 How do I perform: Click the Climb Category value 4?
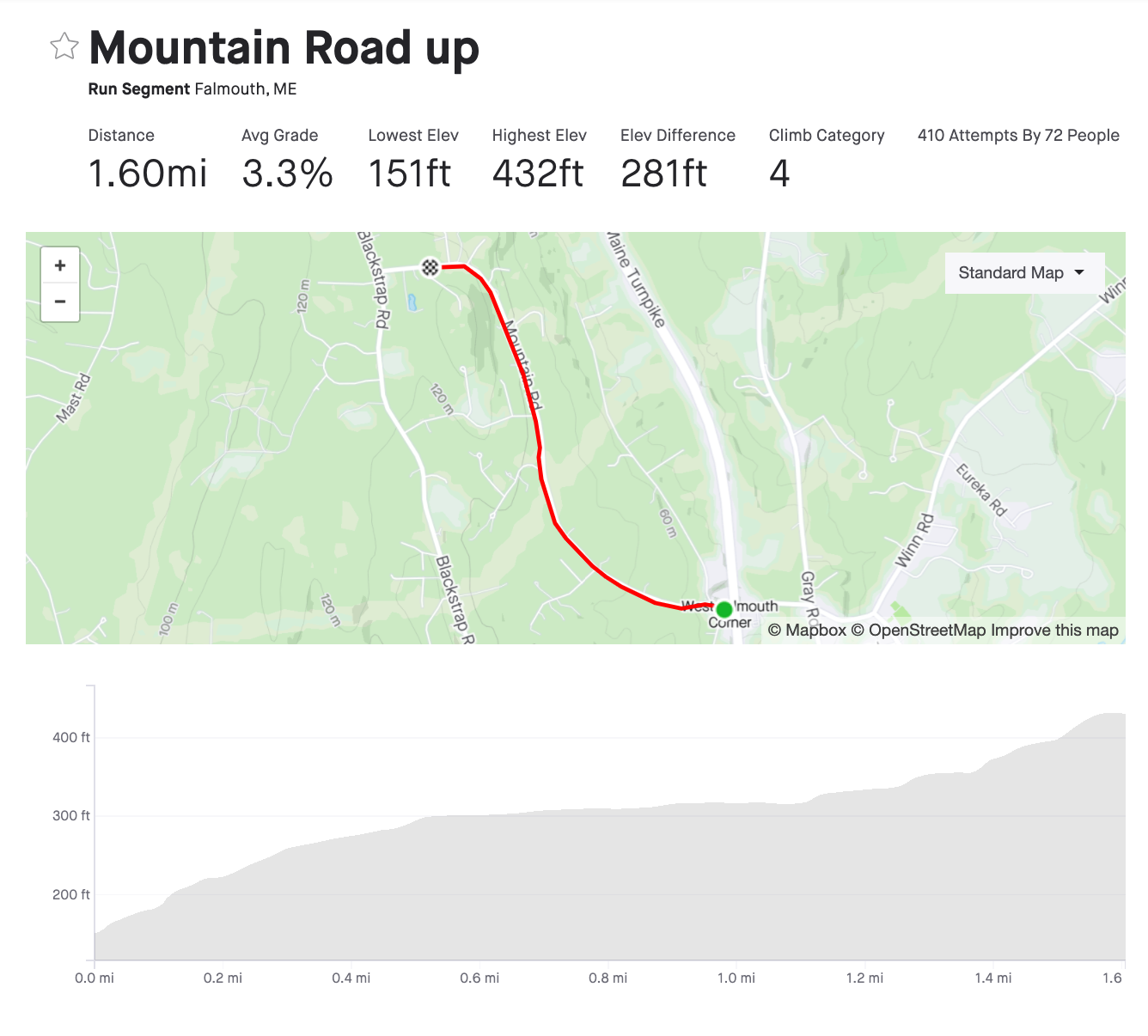(x=779, y=174)
